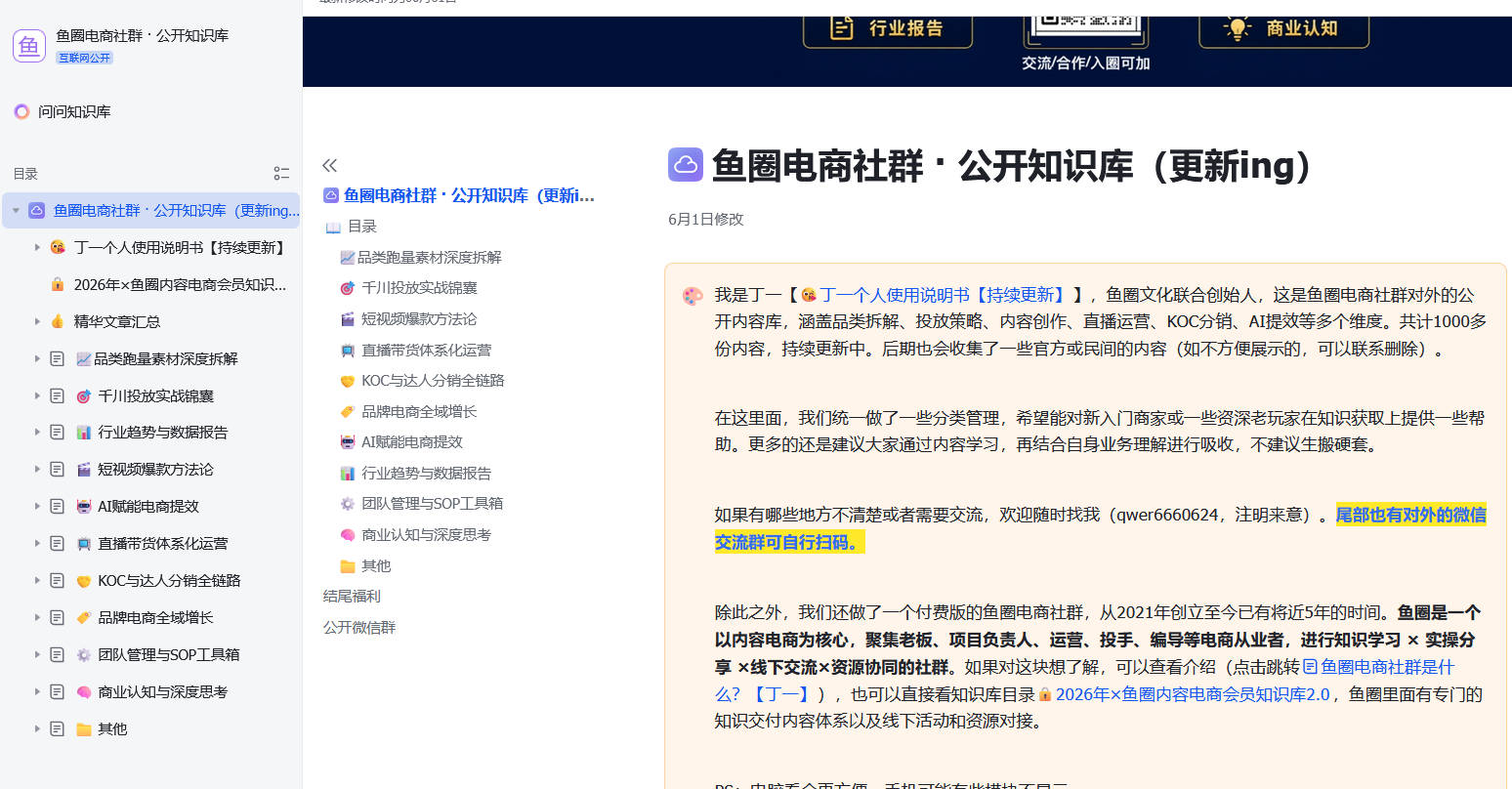This screenshot has height=789, width=1512.
Task: Jump to 短视频爆款方法论 in outline
Action: point(419,319)
